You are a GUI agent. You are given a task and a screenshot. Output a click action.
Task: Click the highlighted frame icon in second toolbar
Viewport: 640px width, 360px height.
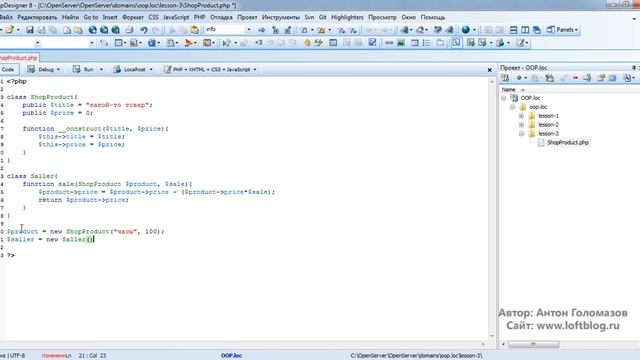click(x=456, y=42)
